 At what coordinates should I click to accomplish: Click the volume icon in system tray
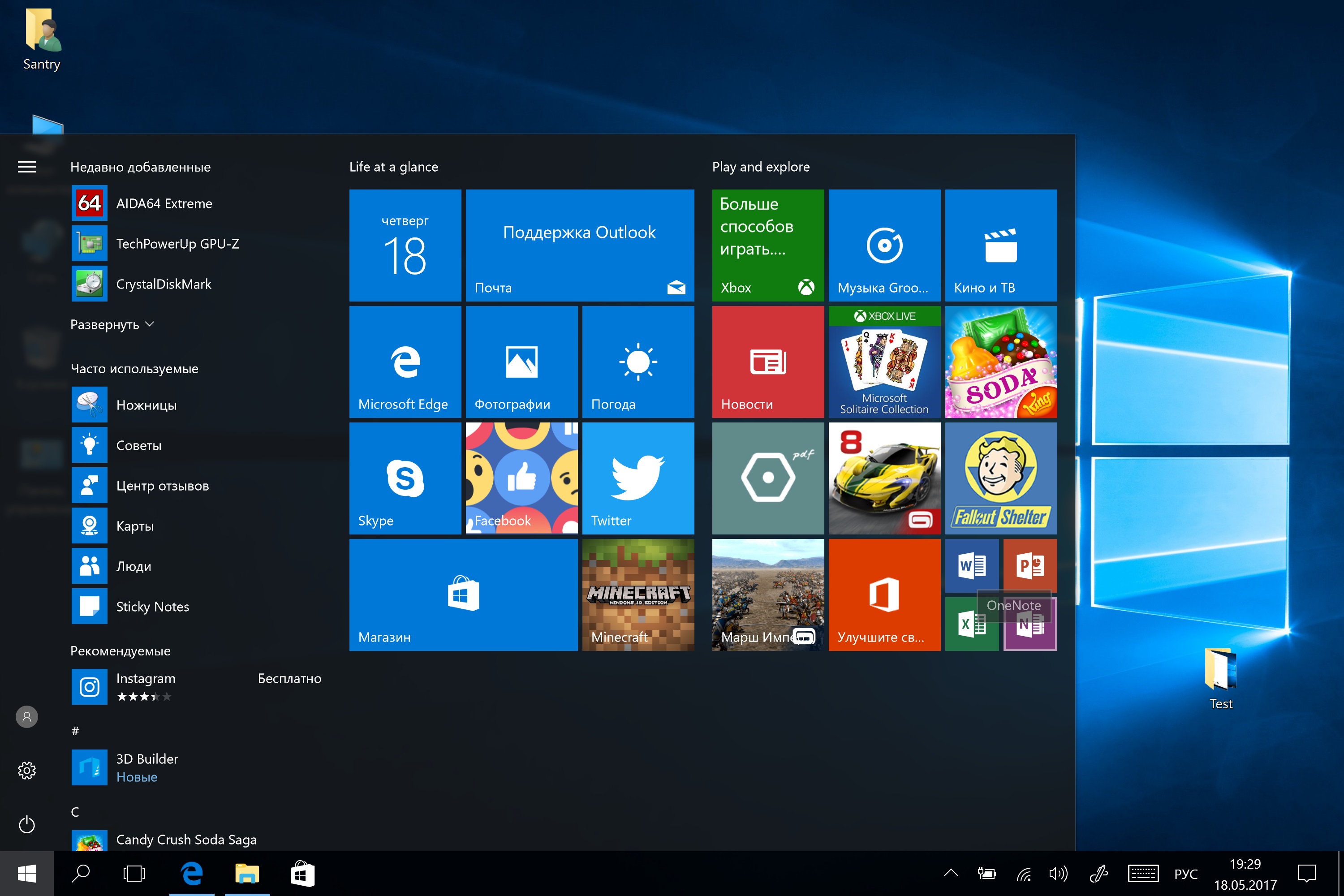click(1058, 873)
